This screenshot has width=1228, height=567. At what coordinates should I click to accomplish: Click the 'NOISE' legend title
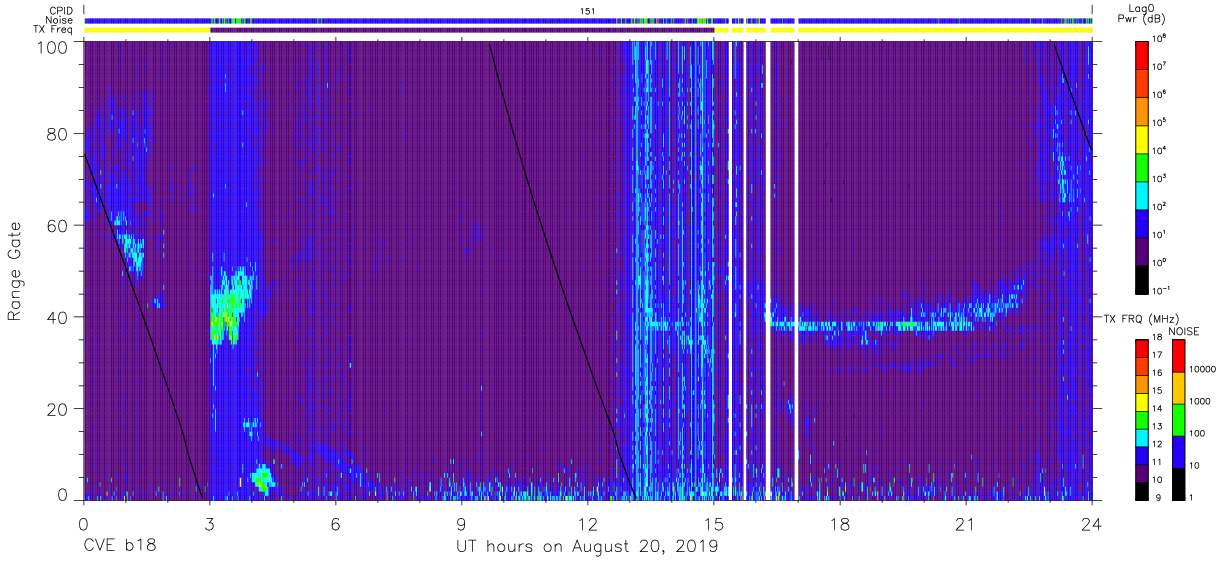tap(1186, 331)
